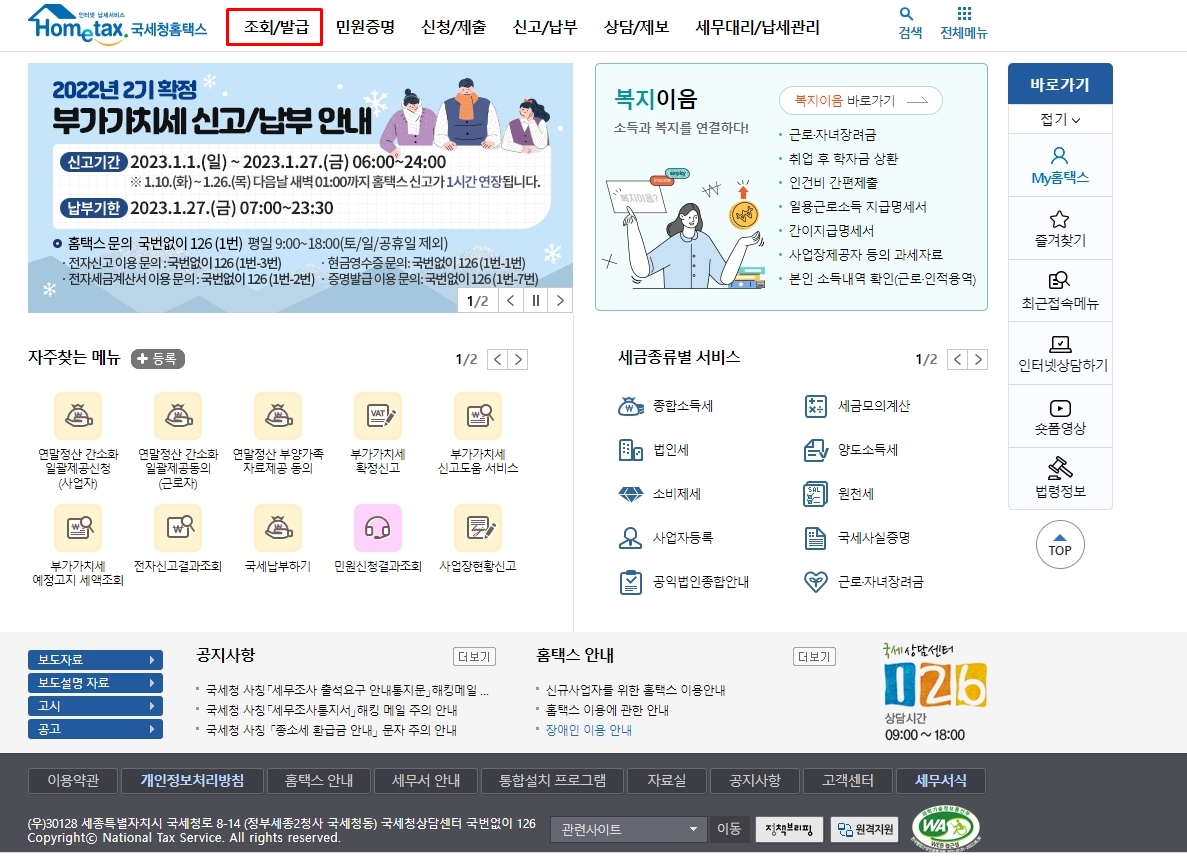
Task: Expand 보도설명 자료 button
Action: click(95, 683)
